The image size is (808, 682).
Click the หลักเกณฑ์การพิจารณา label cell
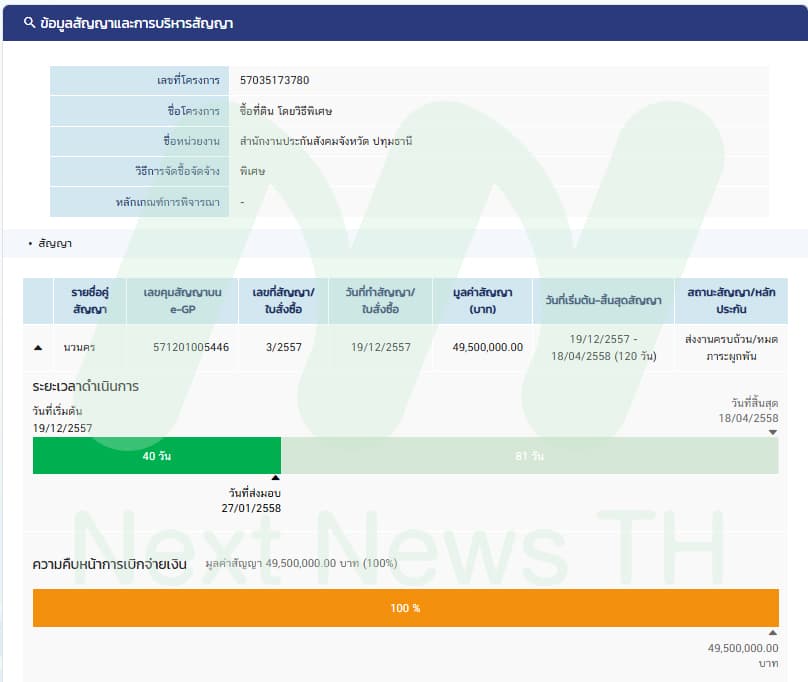point(140,202)
